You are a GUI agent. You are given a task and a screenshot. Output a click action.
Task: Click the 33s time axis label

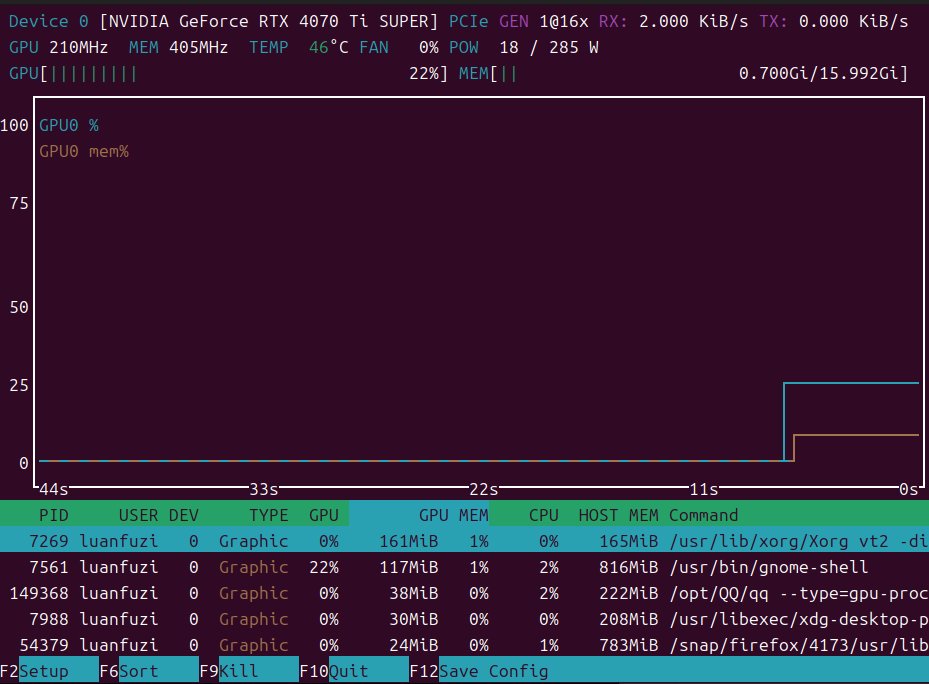pyautogui.click(x=264, y=489)
